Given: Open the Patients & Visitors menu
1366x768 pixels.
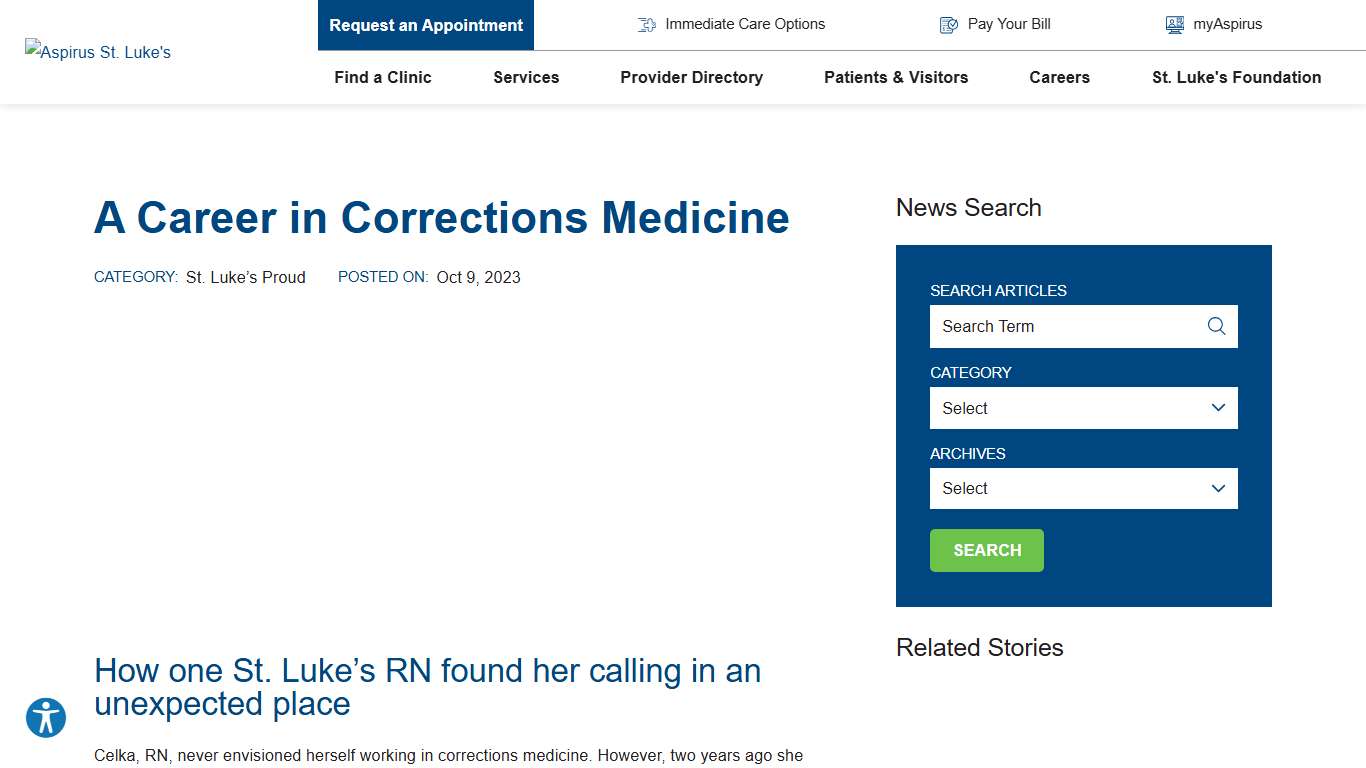Looking at the screenshot, I should (x=896, y=77).
